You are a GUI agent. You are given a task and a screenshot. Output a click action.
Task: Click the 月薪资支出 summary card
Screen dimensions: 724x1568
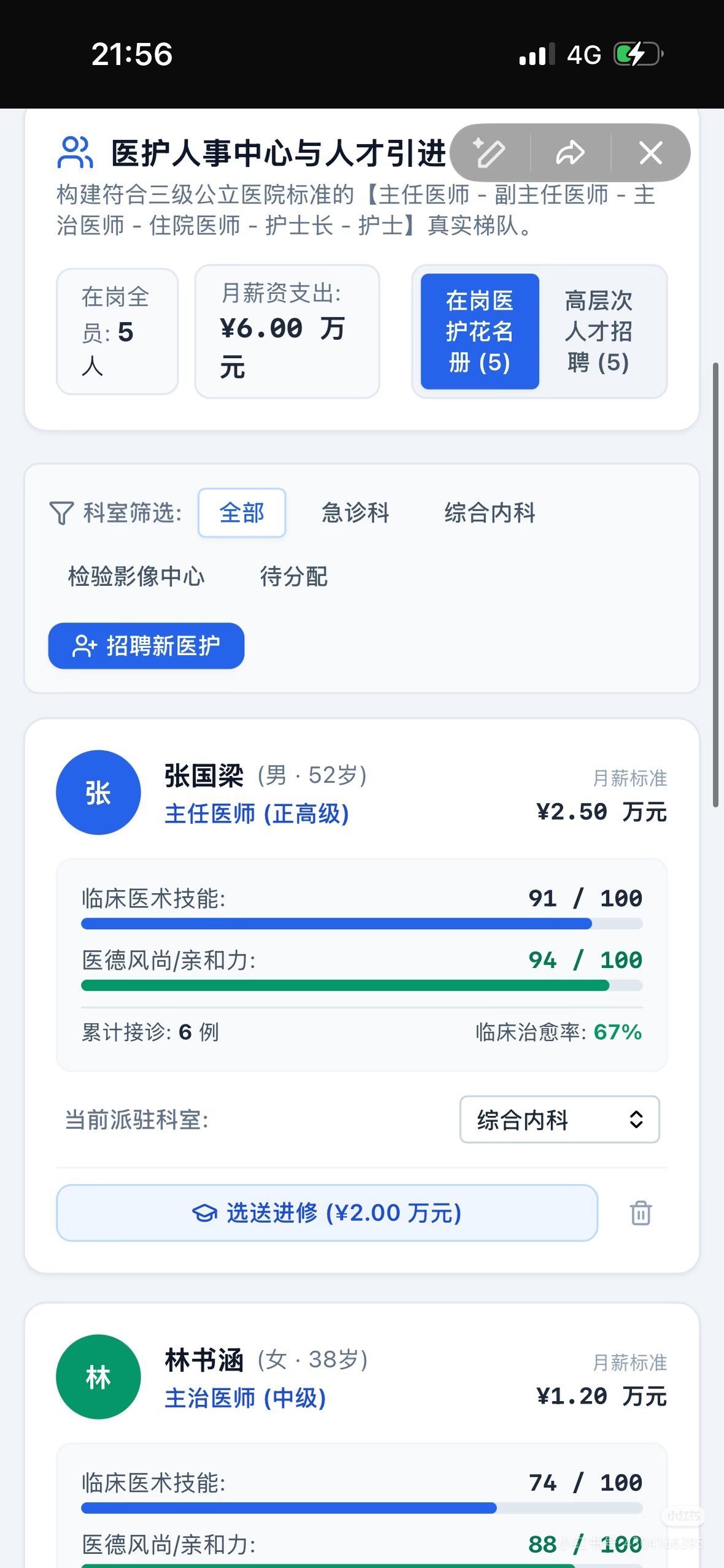[x=287, y=331]
